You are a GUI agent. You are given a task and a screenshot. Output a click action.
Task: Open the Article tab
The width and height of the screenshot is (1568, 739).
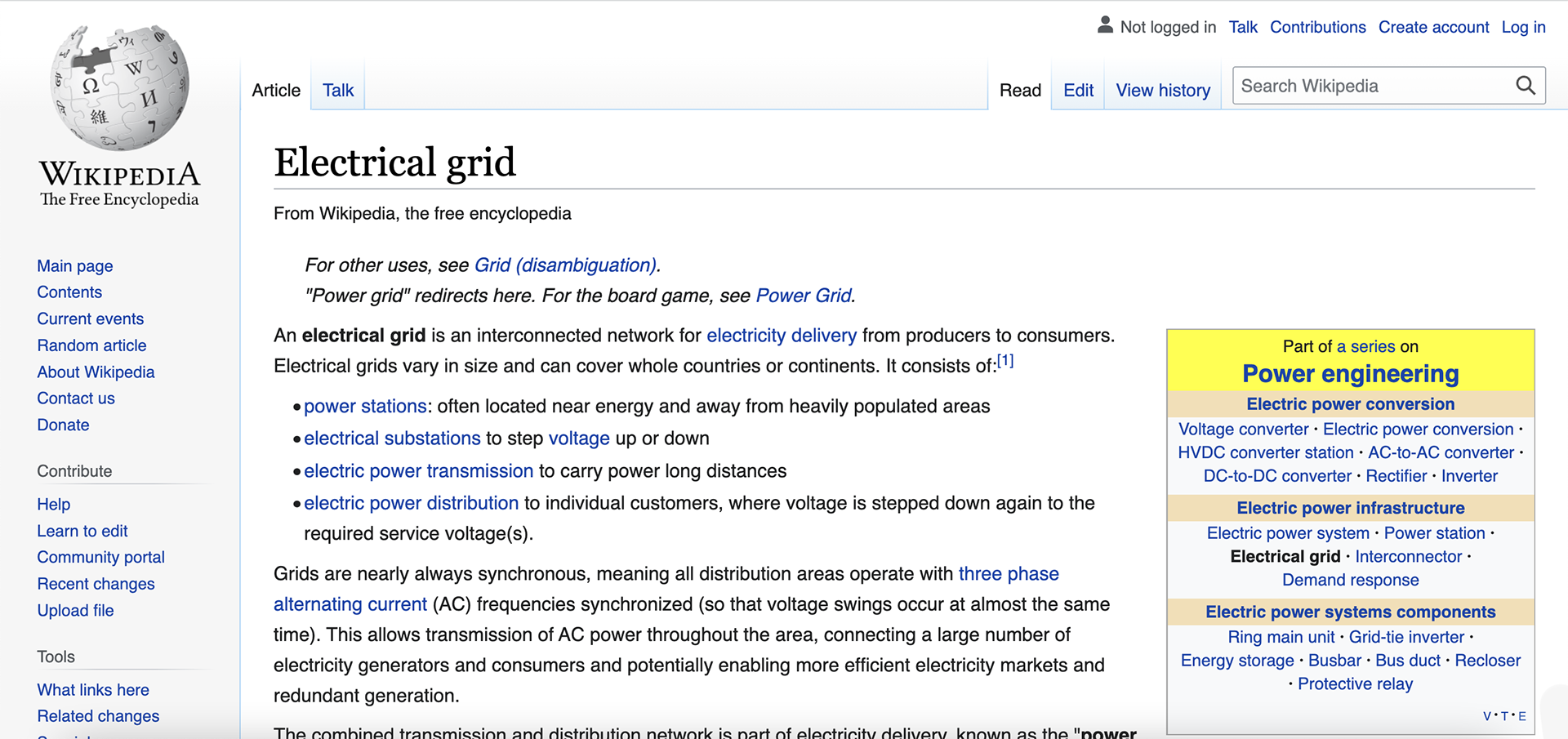click(x=276, y=90)
